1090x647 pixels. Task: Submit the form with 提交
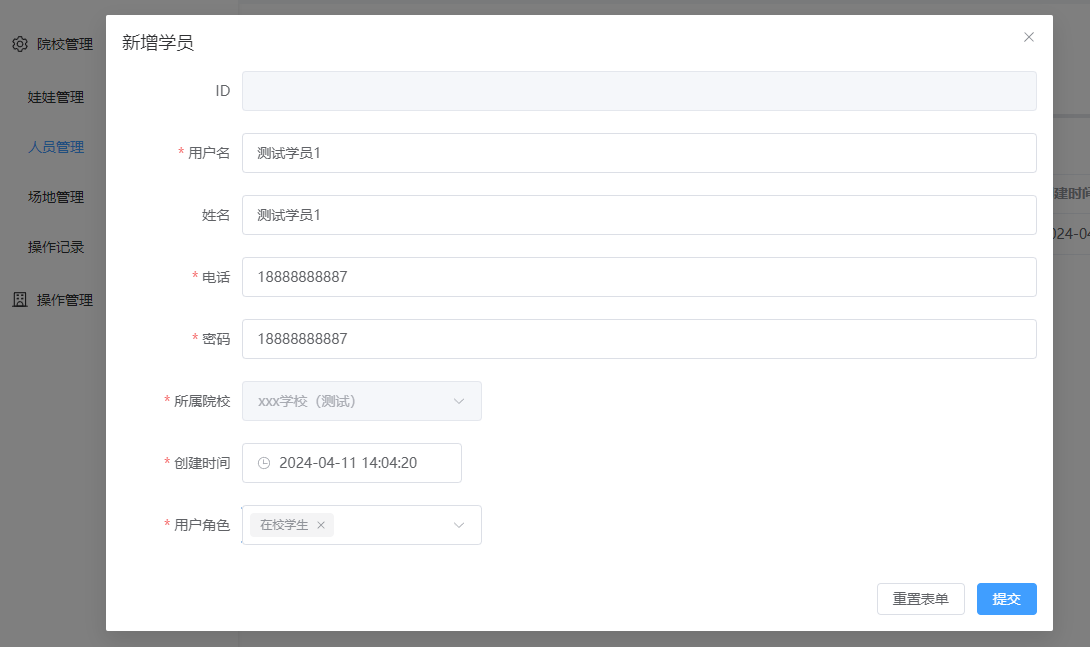1007,599
